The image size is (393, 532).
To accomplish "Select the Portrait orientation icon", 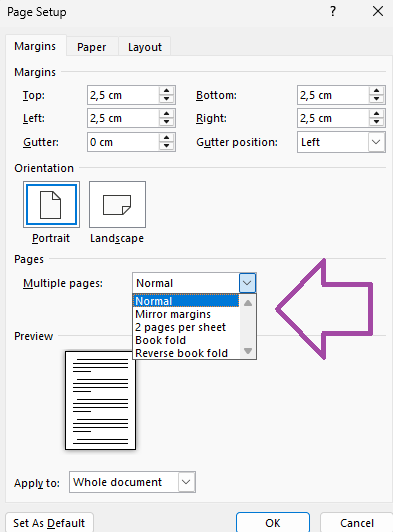I will pos(51,204).
